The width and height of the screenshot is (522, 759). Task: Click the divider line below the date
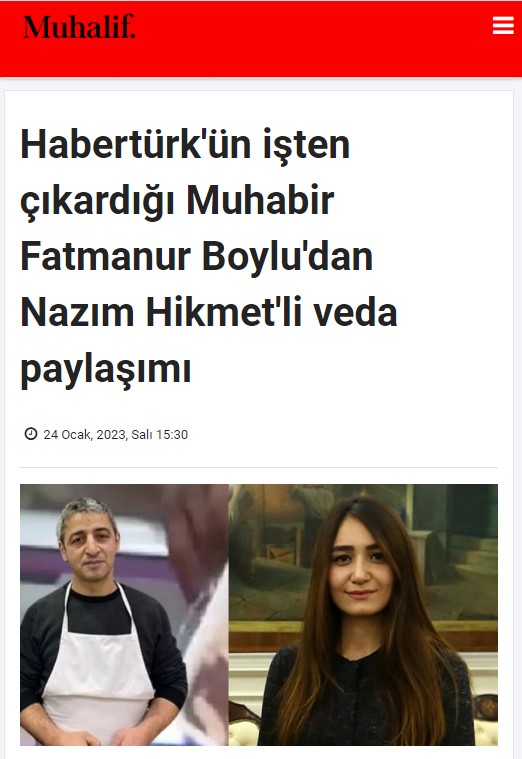(259, 468)
